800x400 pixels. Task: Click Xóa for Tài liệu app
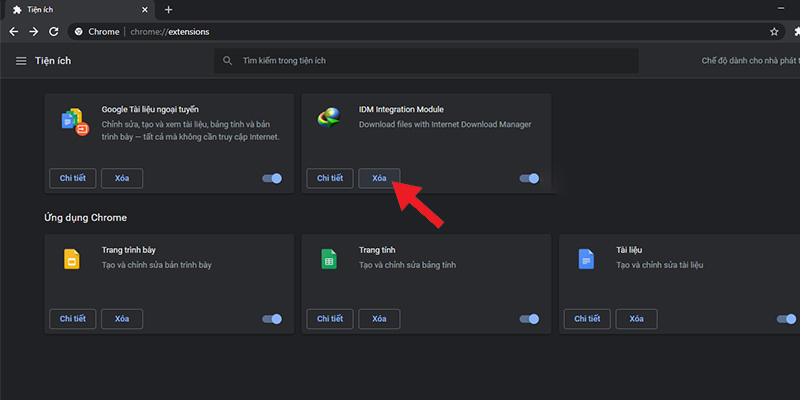636,319
